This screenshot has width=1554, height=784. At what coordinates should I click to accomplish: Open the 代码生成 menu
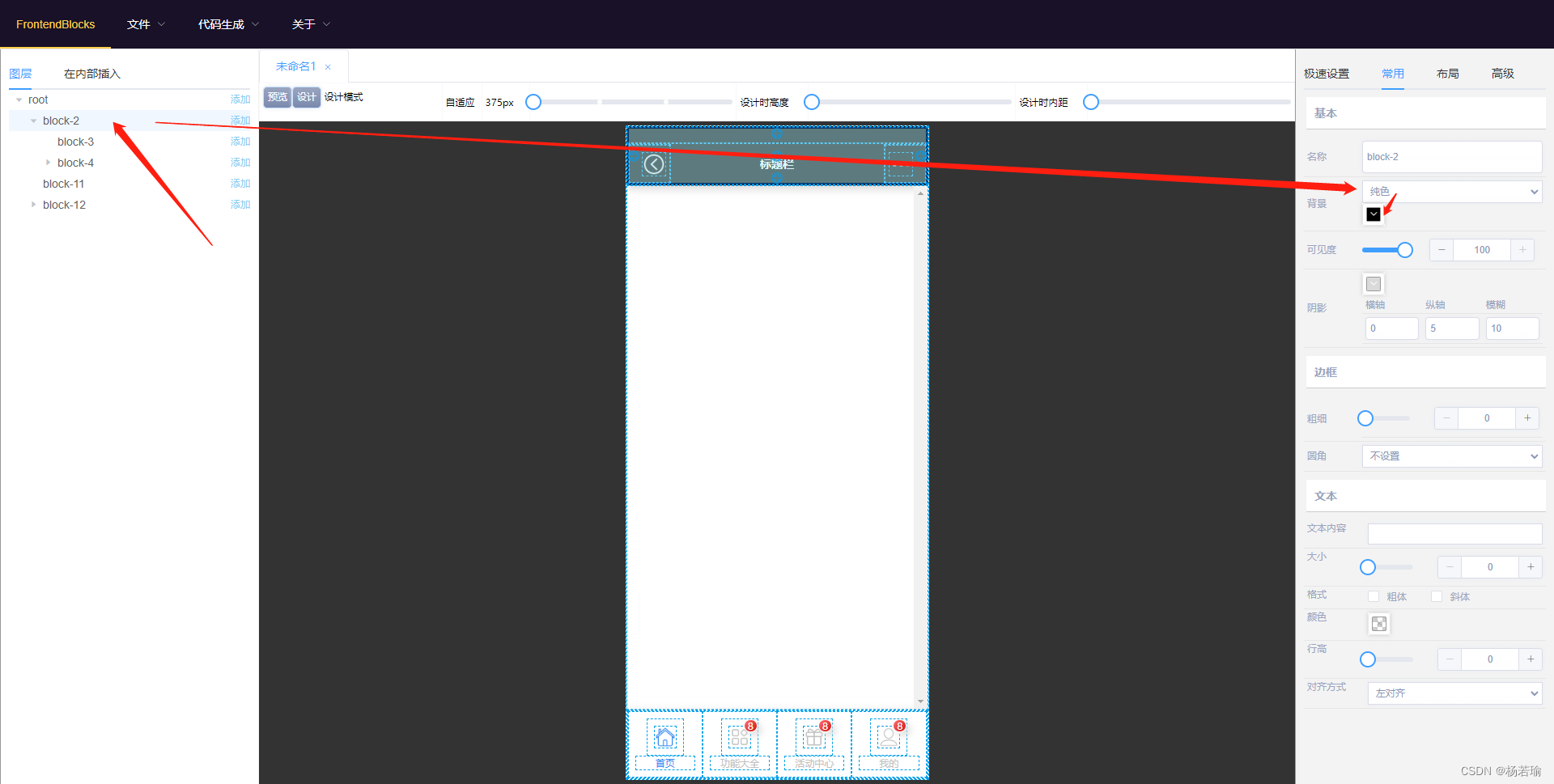[227, 24]
